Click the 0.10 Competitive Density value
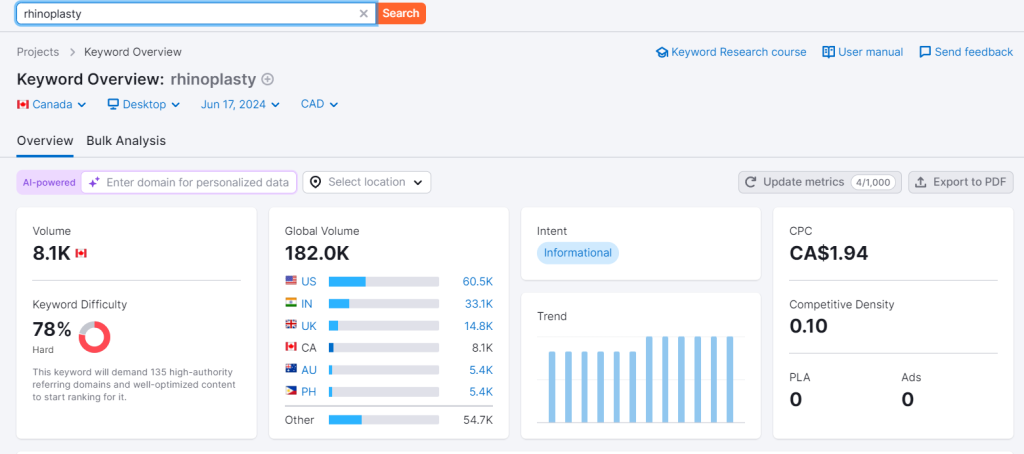This screenshot has width=1024, height=454. click(x=808, y=326)
